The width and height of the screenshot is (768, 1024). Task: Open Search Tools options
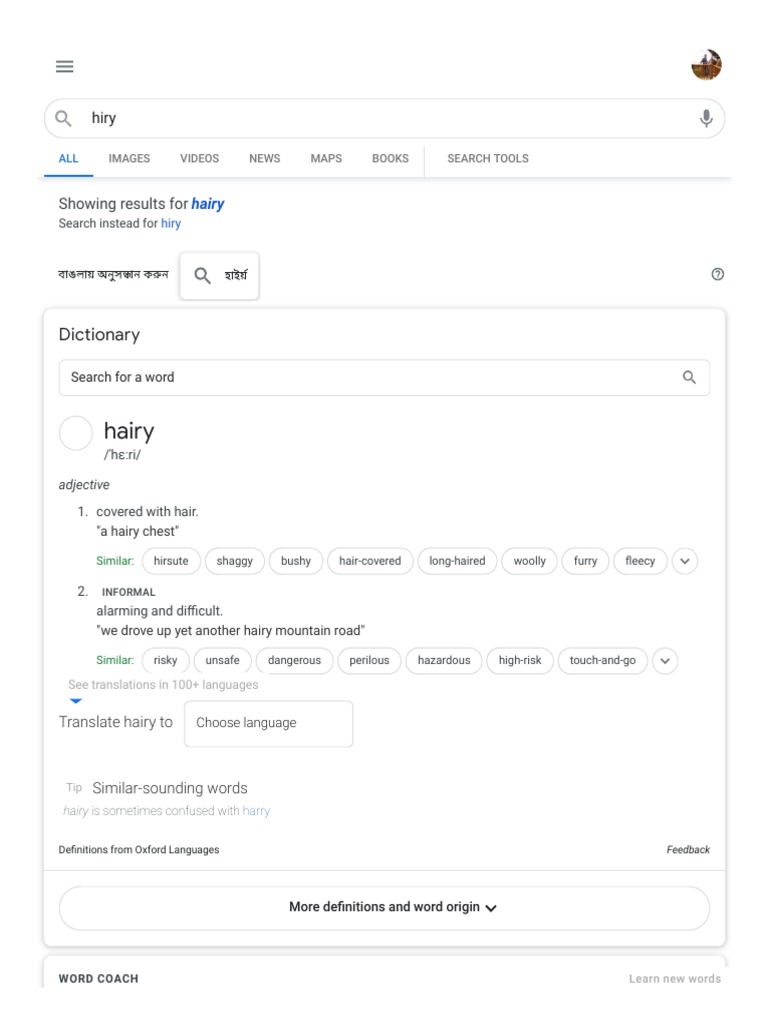(487, 158)
